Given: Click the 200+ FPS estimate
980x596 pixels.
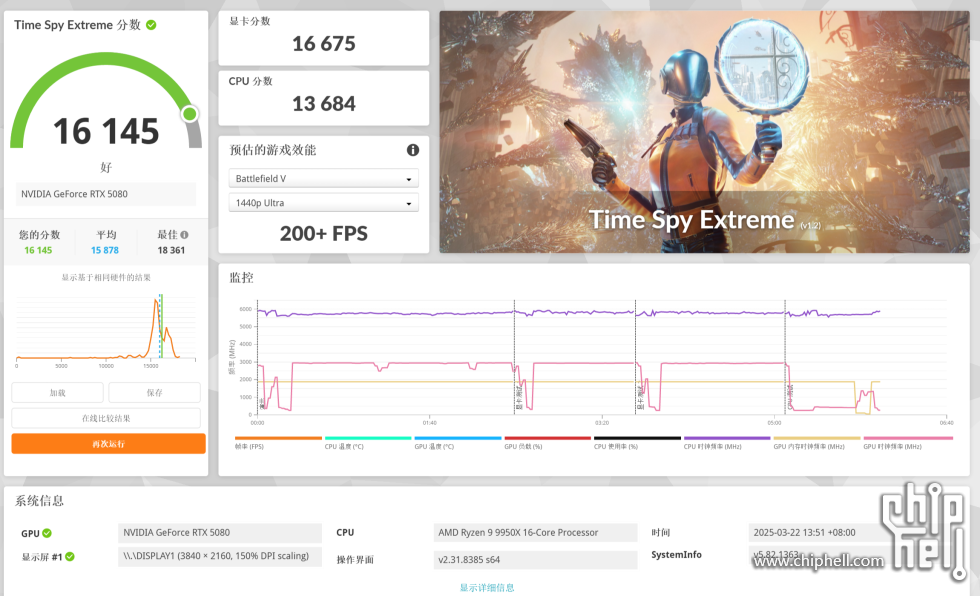Looking at the screenshot, I should [x=324, y=234].
